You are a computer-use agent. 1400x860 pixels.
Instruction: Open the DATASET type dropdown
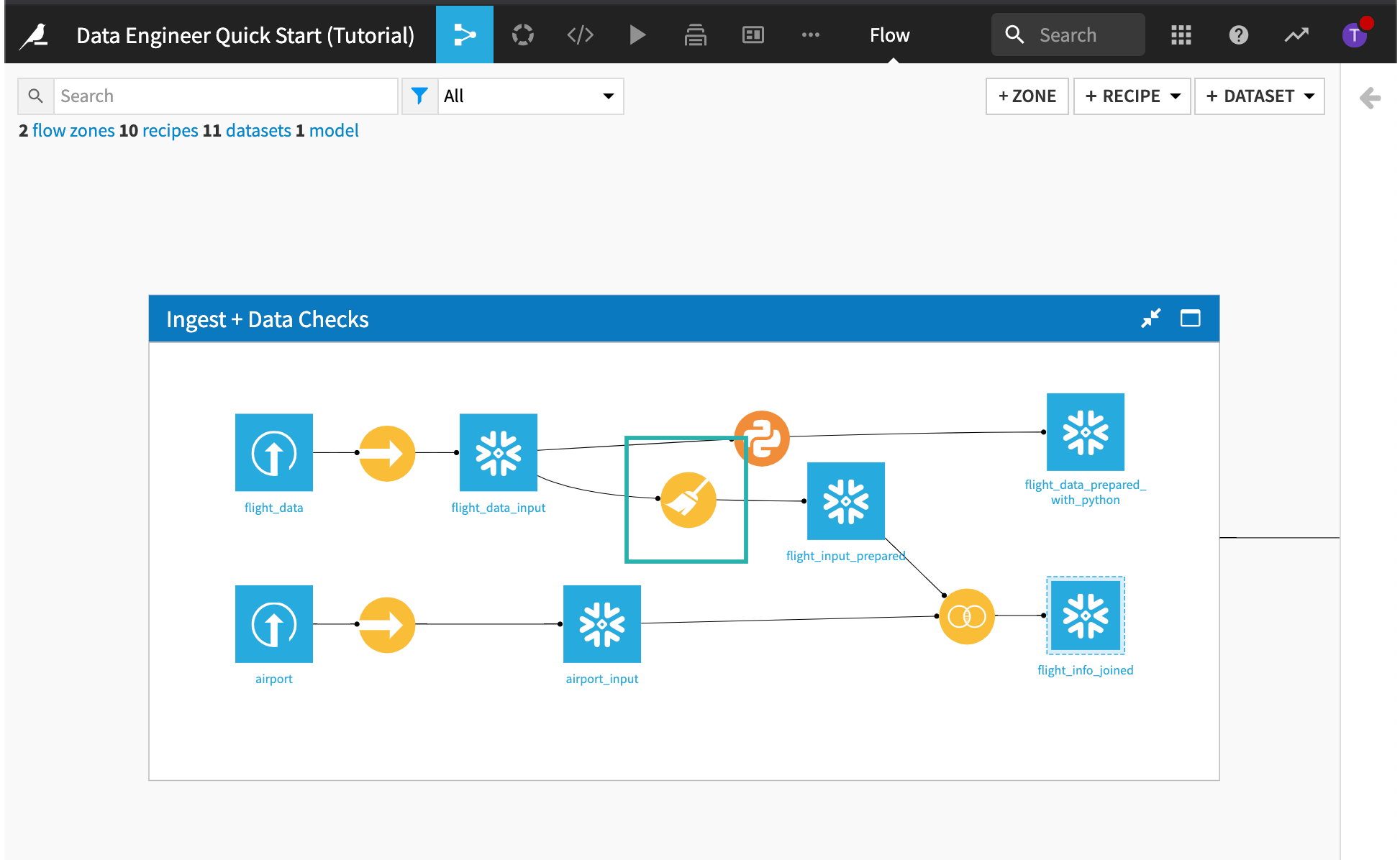pyautogui.click(x=1309, y=96)
